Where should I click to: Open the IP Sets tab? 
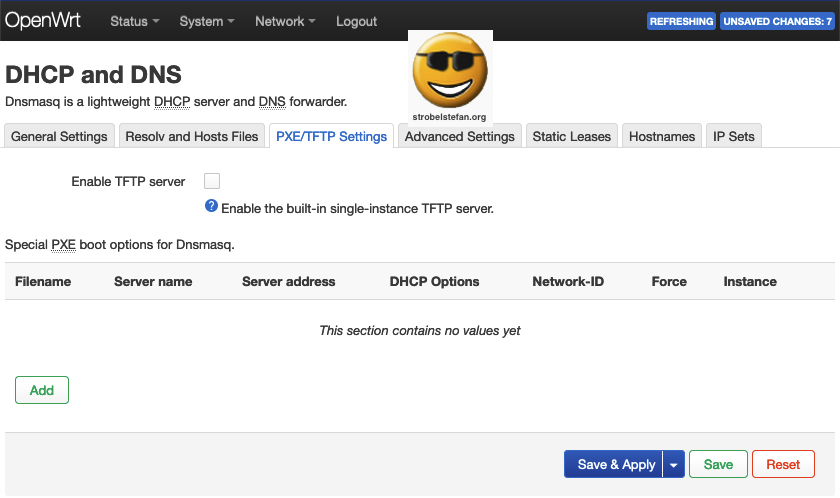pyautogui.click(x=733, y=136)
